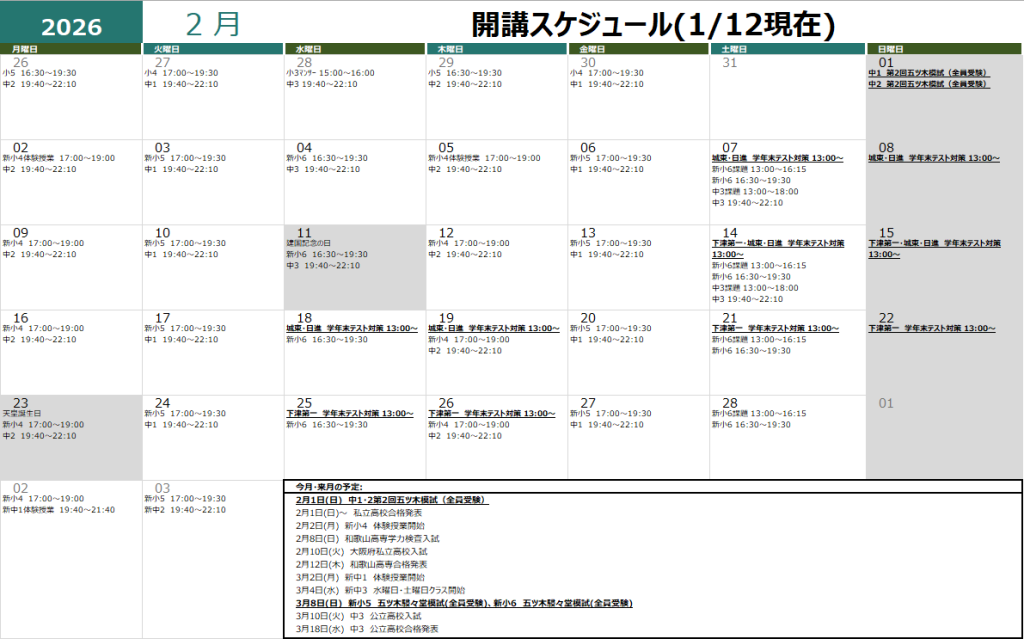
Task: Click 中1 第2回五ツ木模試 link on February 01
Action: 930,73
